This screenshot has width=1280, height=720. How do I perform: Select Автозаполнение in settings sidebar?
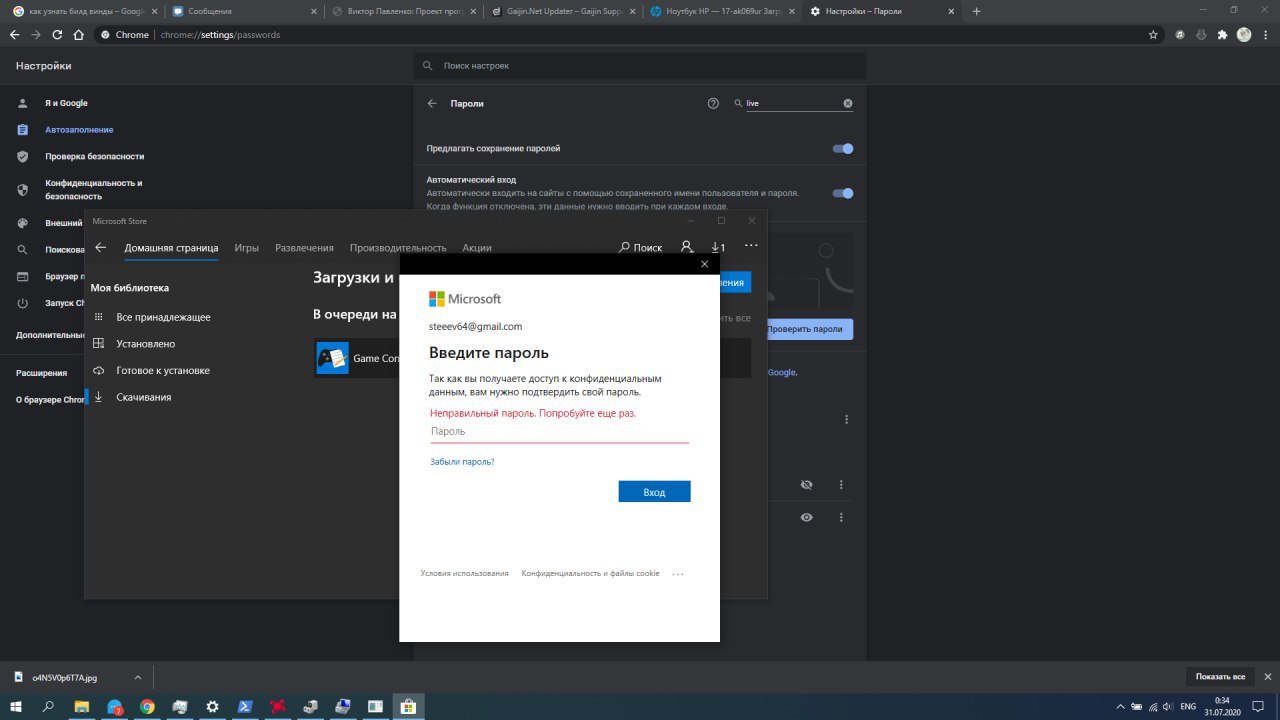point(78,130)
